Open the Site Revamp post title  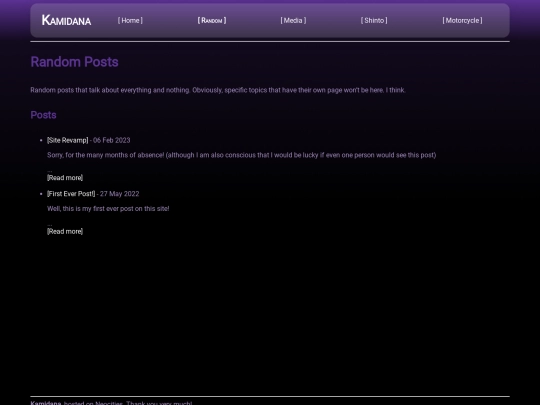click(68, 140)
